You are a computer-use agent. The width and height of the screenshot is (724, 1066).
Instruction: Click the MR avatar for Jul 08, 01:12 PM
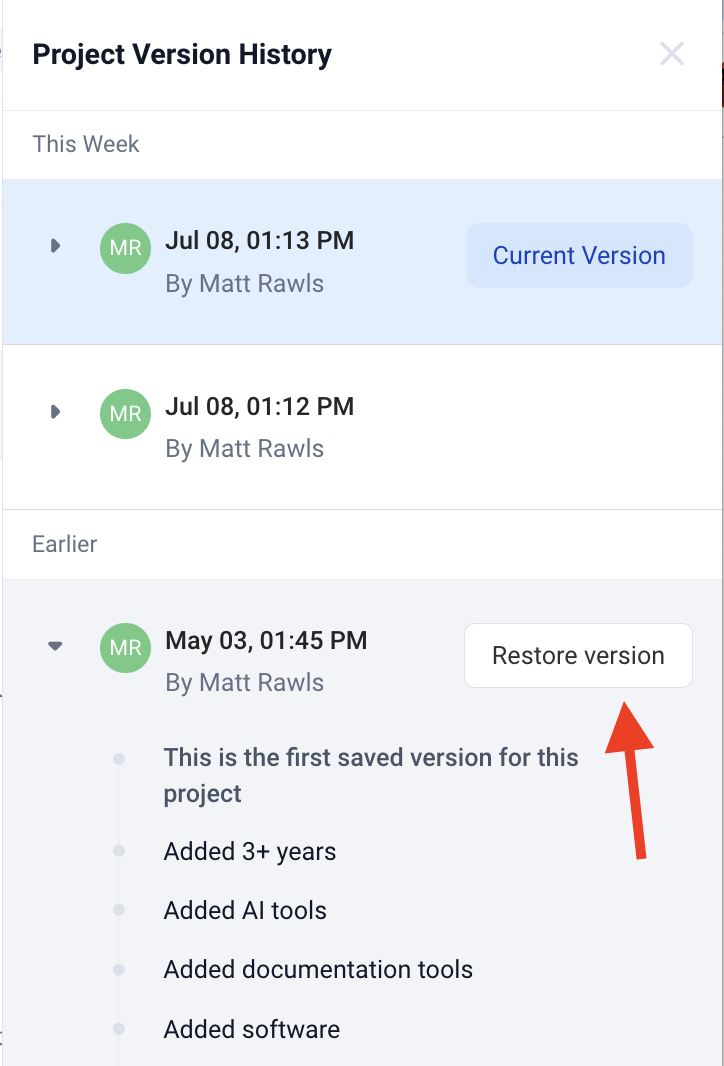click(x=125, y=413)
